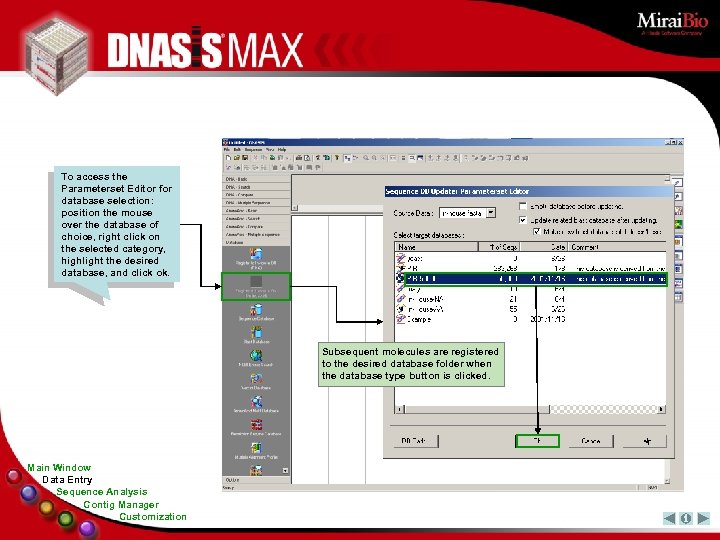Viewport: 720px width, 540px height.
Task: Open the Sequence menu
Action: pos(253,150)
